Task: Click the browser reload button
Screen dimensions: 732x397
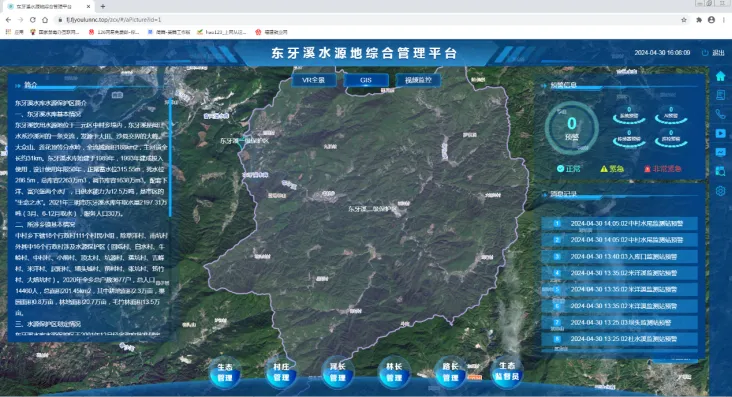Action: tap(33, 20)
